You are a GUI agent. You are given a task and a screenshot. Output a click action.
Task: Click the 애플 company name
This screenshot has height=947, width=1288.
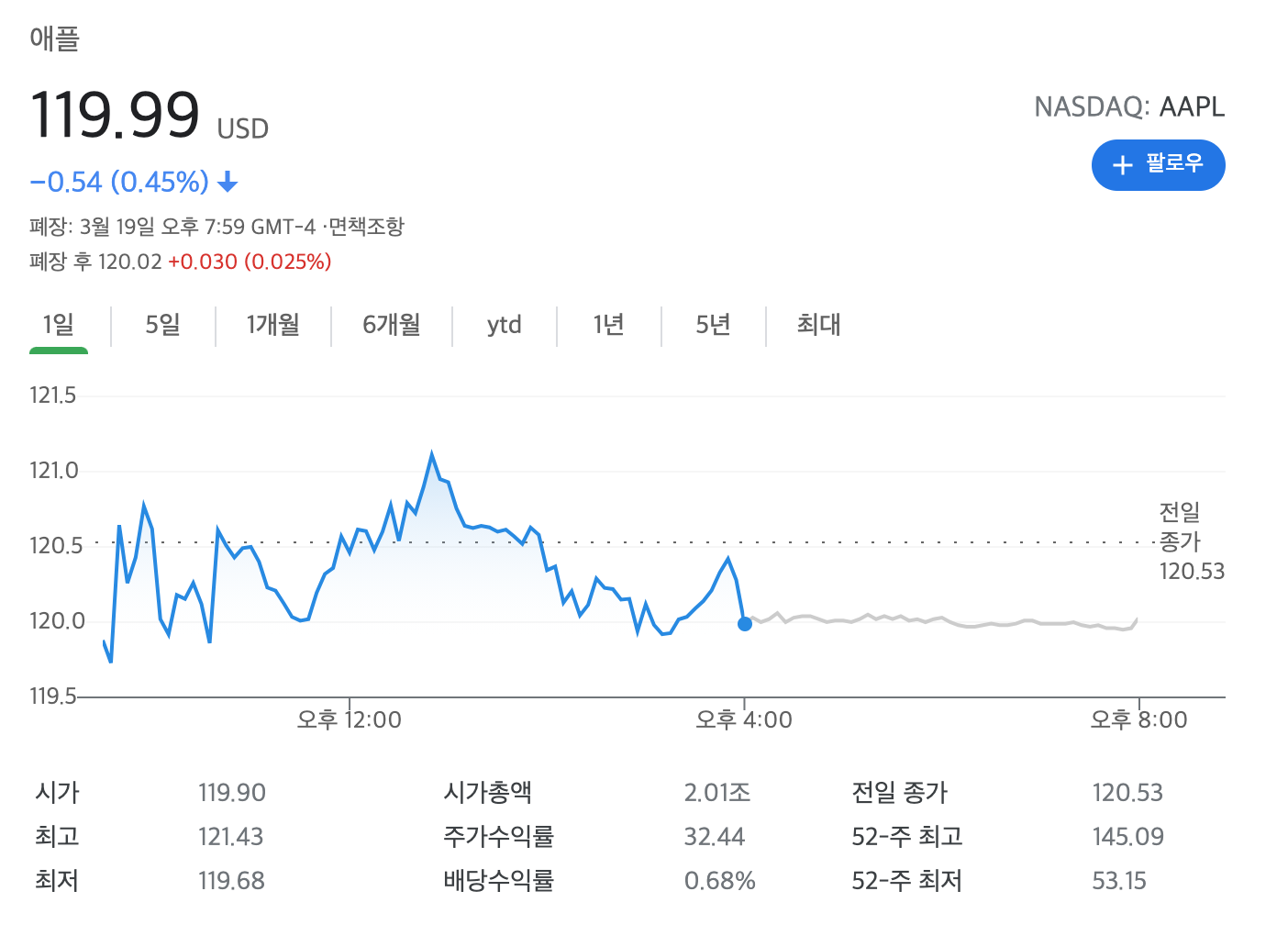tap(55, 39)
